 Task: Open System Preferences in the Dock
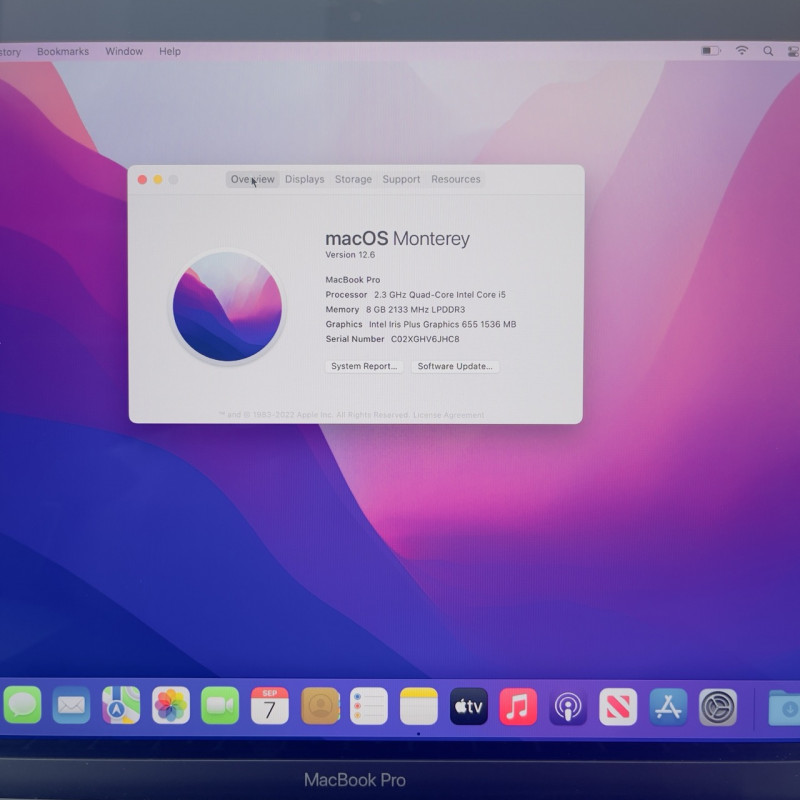click(x=718, y=707)
